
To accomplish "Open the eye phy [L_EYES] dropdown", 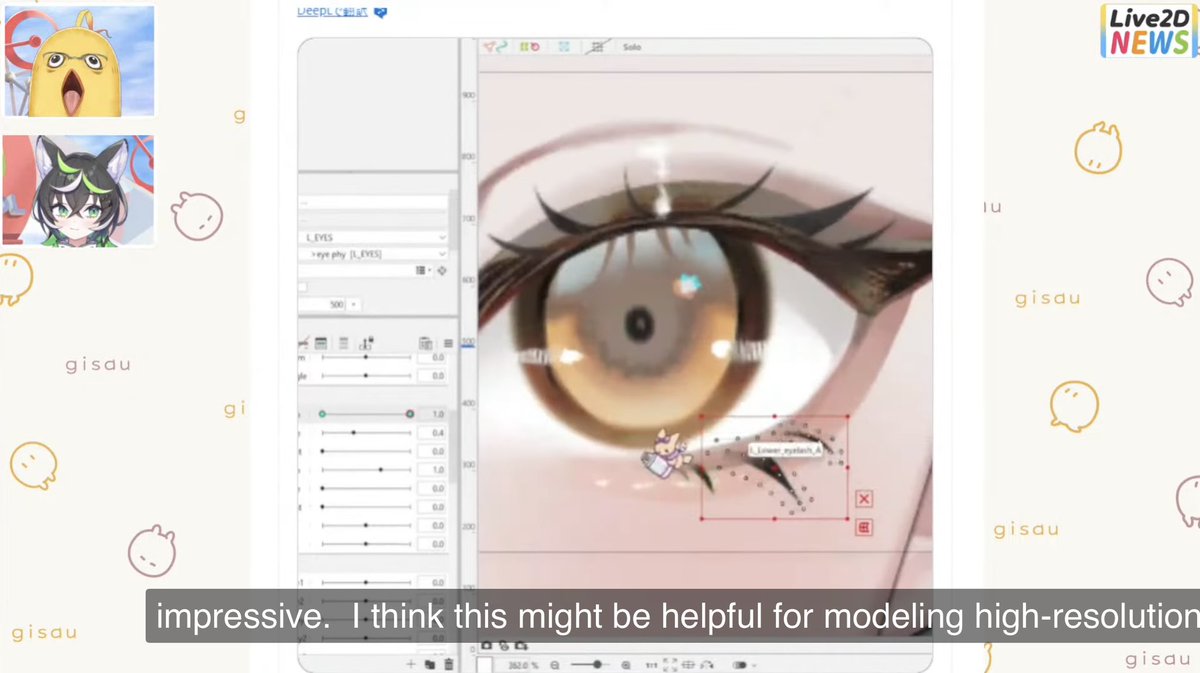I will click(x=373, y=254).
